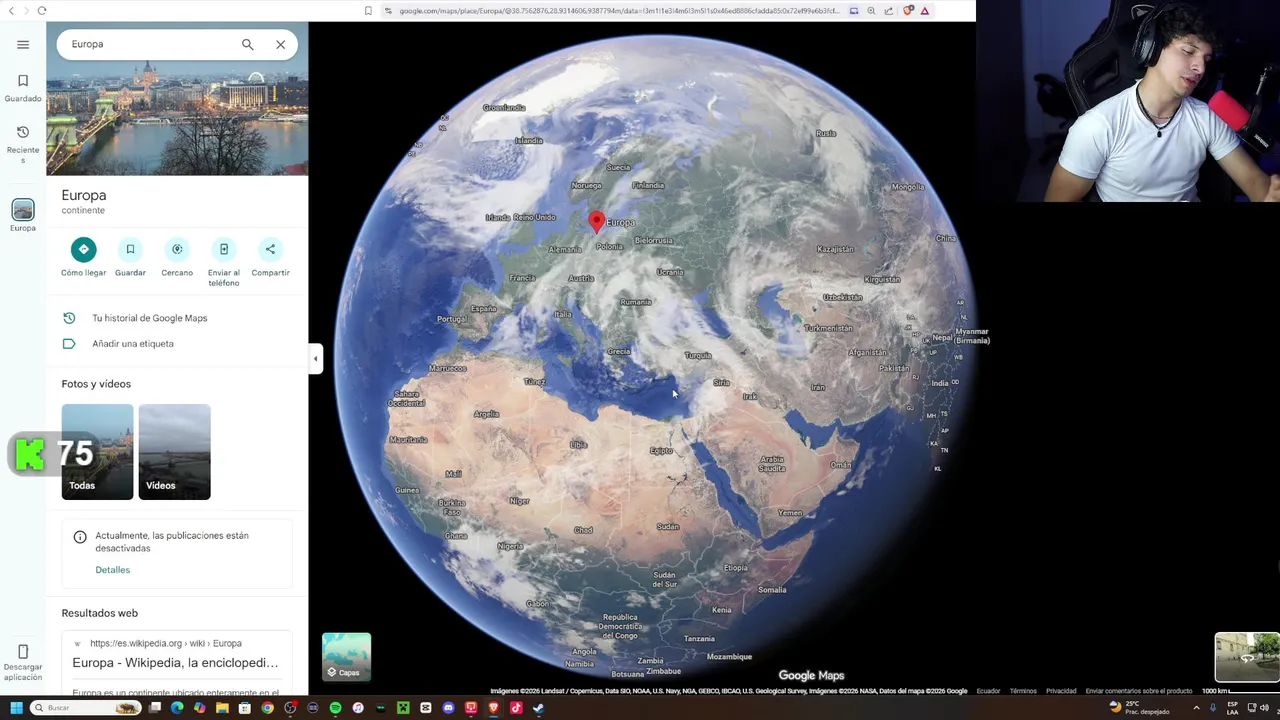Click the Europa search input field

pyautogui.click(x=150, y=44)
